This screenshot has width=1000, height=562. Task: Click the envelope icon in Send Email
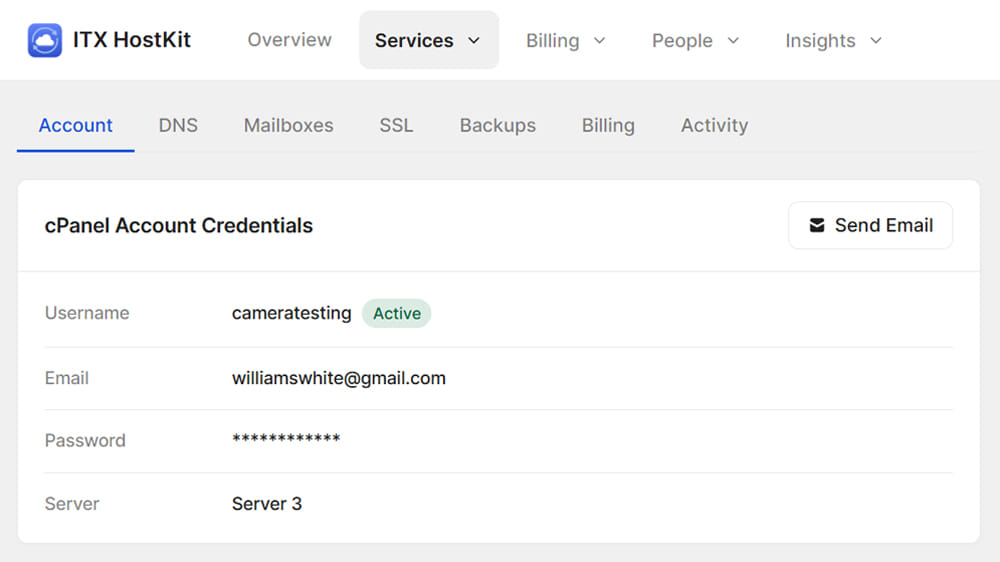(x=817, y=225)
